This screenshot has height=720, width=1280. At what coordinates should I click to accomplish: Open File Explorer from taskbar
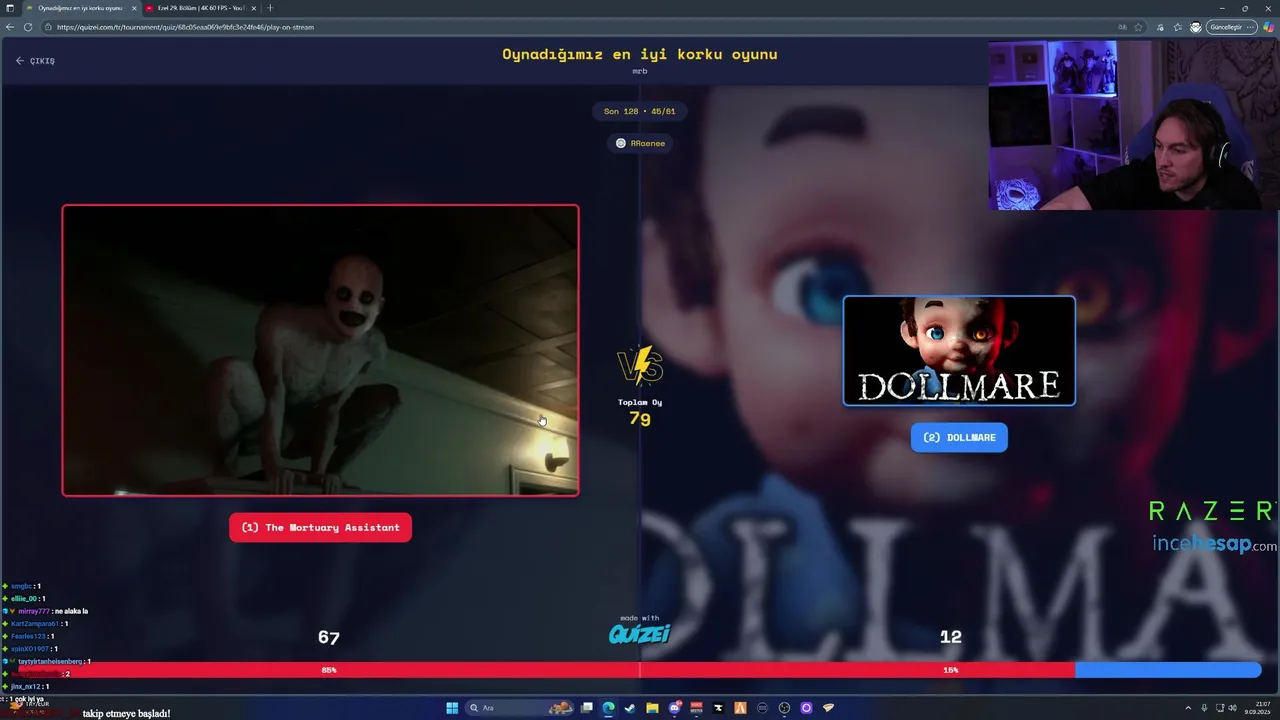point(652,708)
